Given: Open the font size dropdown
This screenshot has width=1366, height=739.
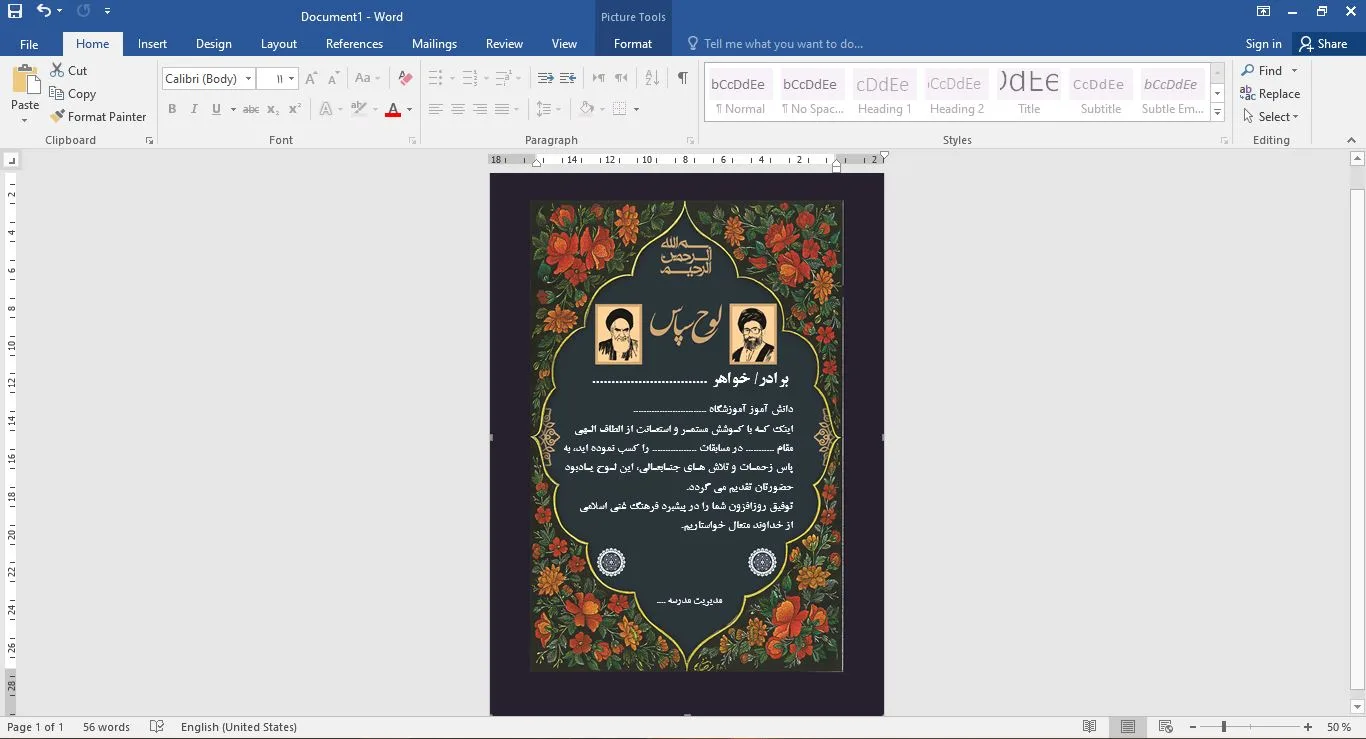Looking at the screenshot, I should tap(291, 79).
